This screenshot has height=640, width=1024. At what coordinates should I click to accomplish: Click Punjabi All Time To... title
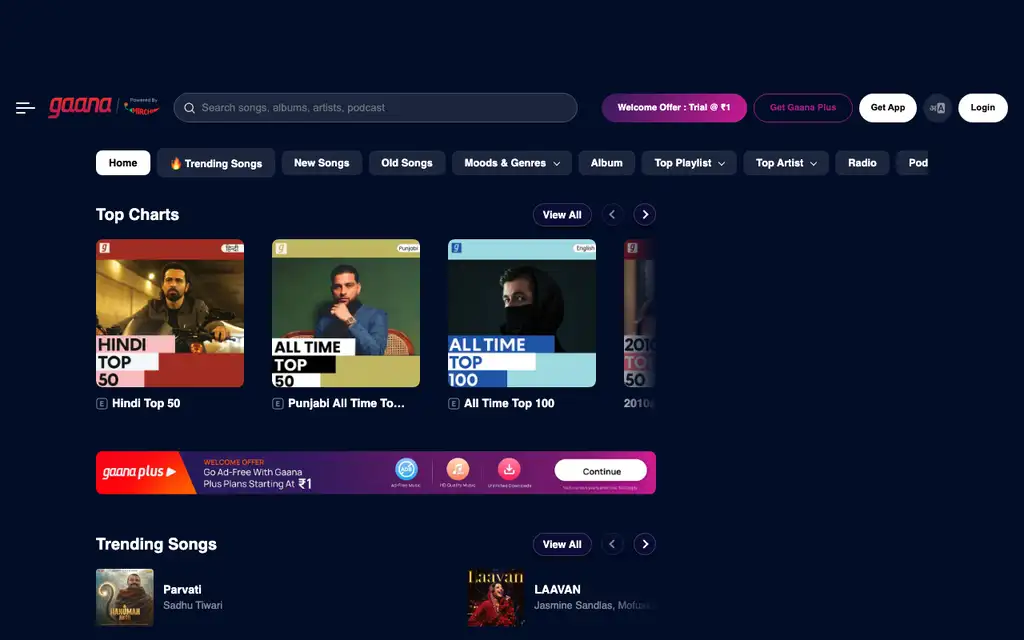(x=346, y=404)
